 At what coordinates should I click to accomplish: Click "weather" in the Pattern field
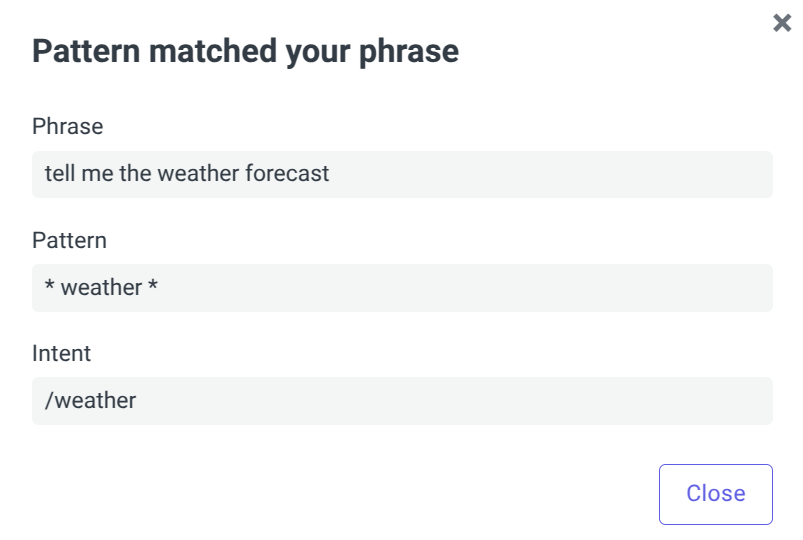pos(101,288)
